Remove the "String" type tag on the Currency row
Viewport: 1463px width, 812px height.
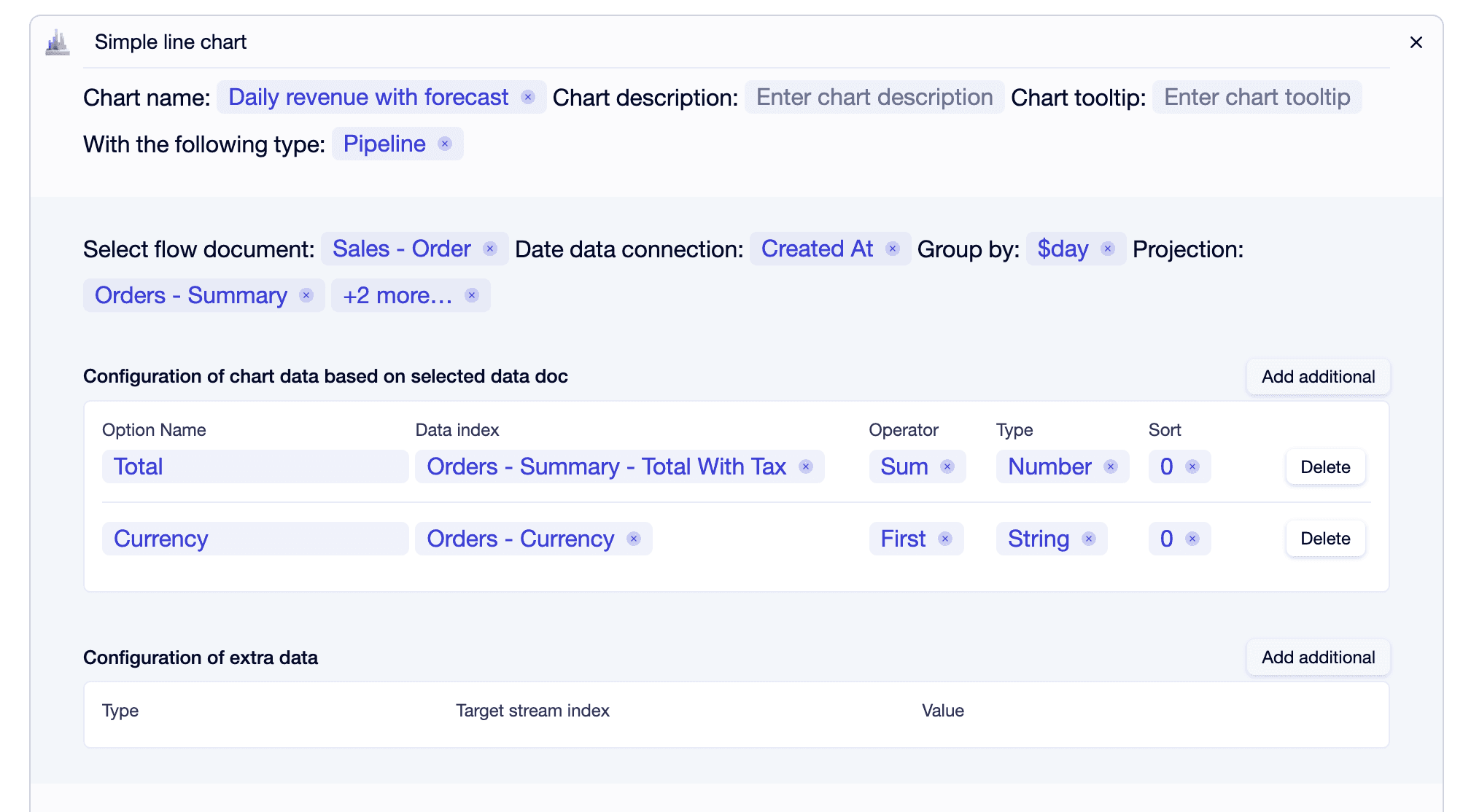[1087, 539]
